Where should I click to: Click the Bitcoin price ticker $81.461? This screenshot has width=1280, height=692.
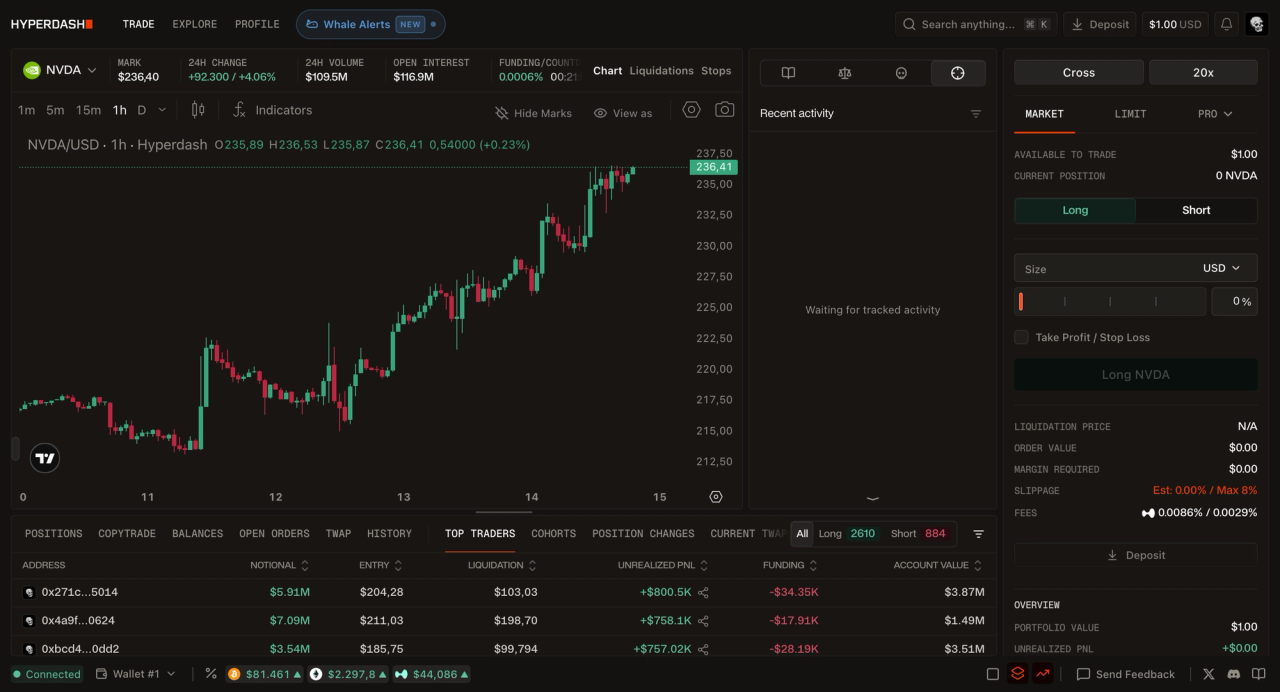[265, 674]
